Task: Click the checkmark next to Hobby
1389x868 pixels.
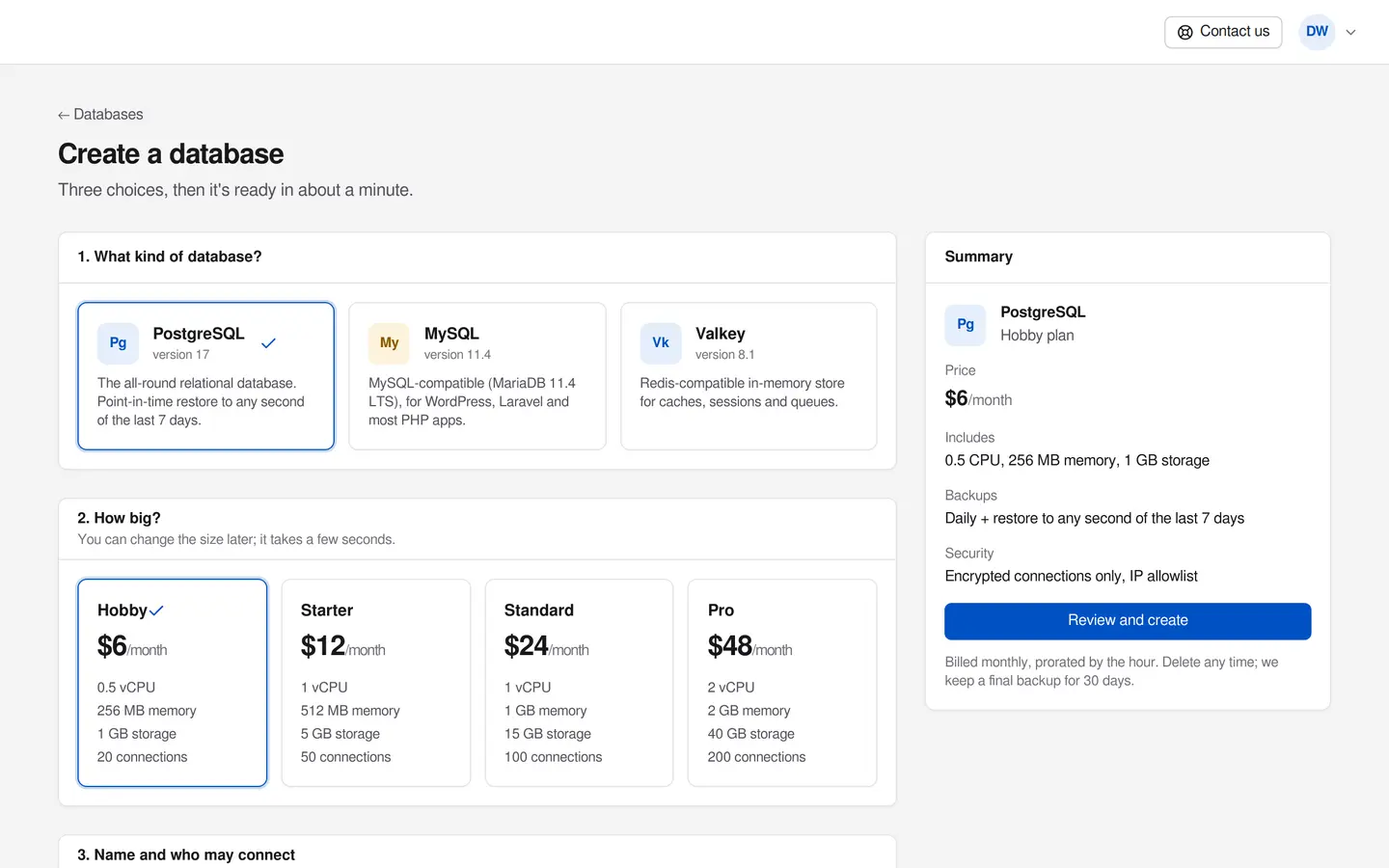Action: point(156,610)
